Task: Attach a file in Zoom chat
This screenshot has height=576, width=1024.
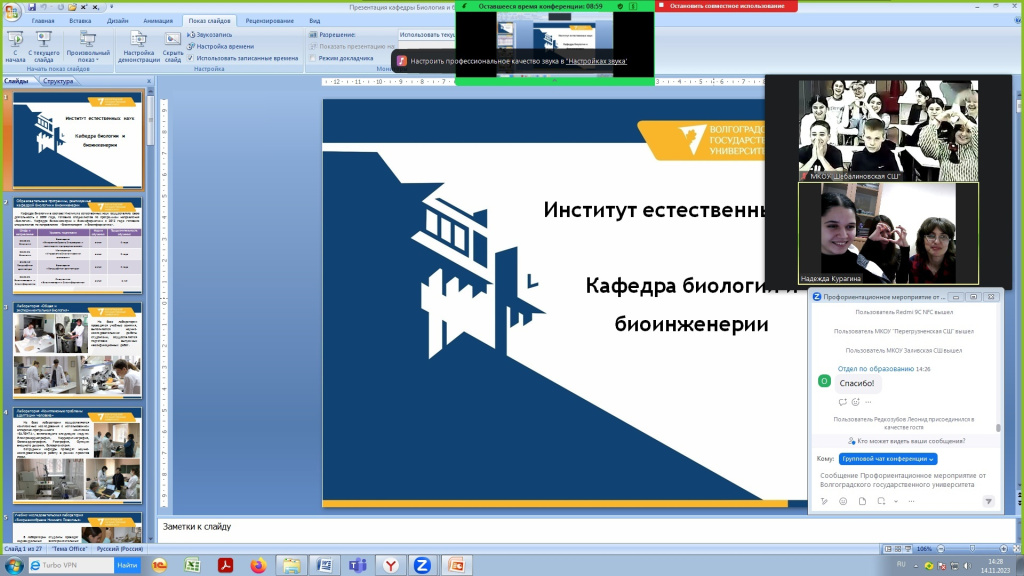Action: click(x=862, y=502)
